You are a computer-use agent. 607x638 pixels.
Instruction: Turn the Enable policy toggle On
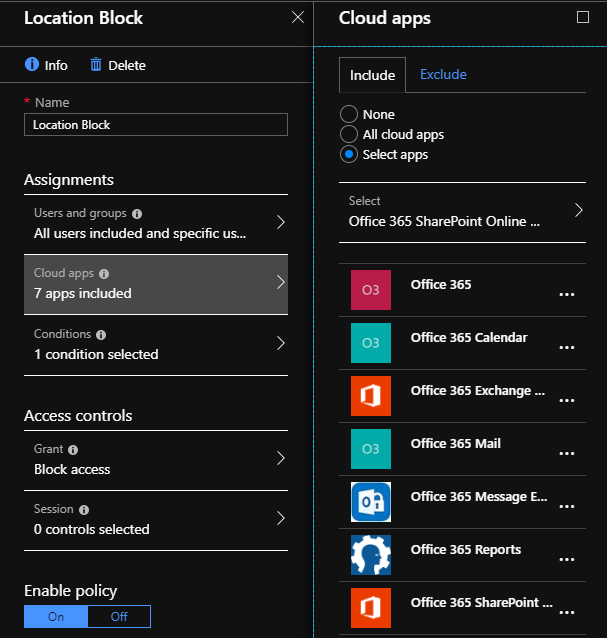point(56,616)
